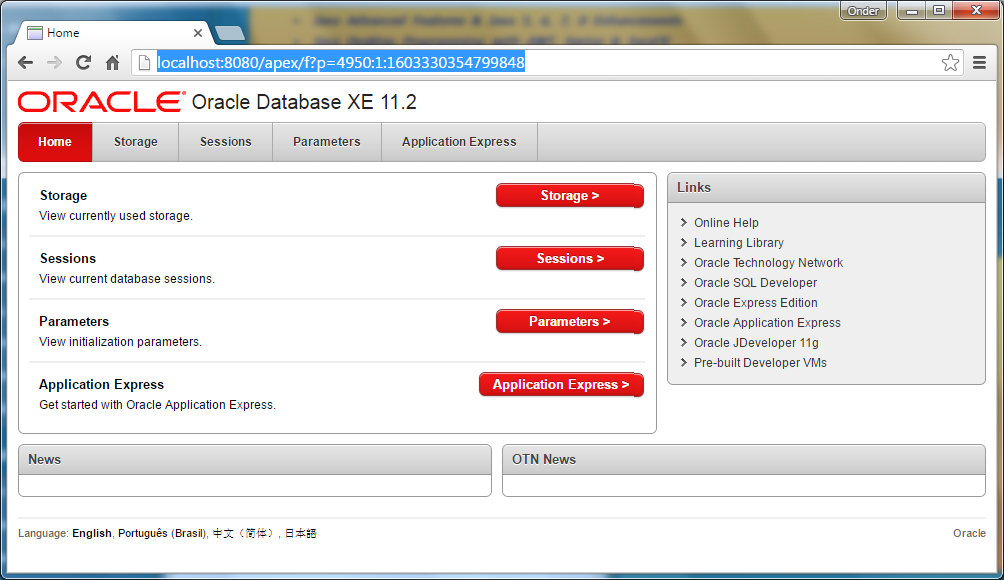Switch to the Home navigation tab
Viewport: 1004px width, 580px height.
coord(55,141)
